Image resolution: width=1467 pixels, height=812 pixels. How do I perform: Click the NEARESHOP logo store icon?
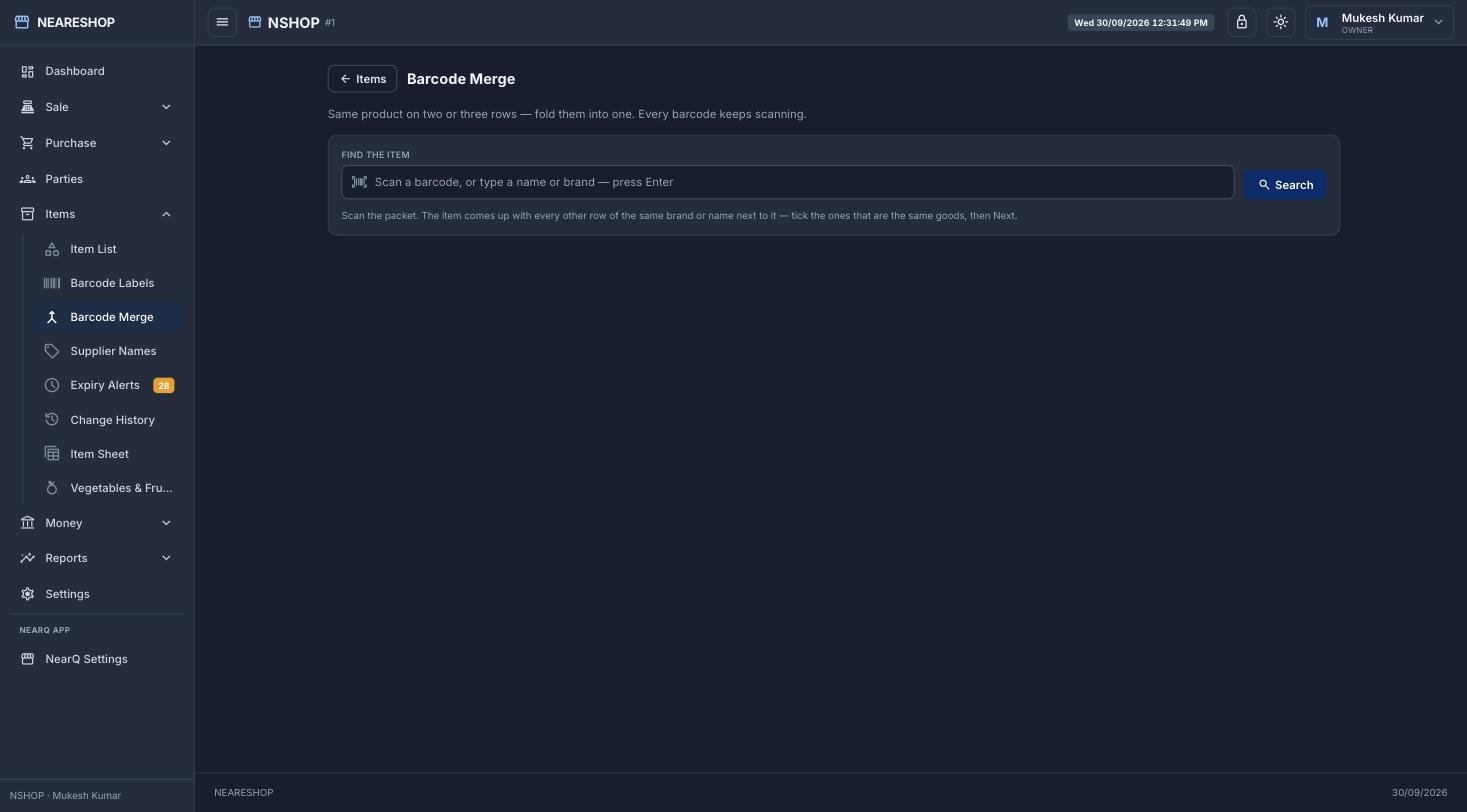(x=22, y=22)
